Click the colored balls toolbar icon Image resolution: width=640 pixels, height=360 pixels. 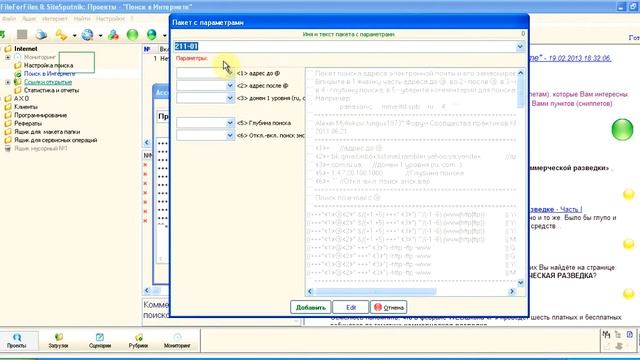113,35
